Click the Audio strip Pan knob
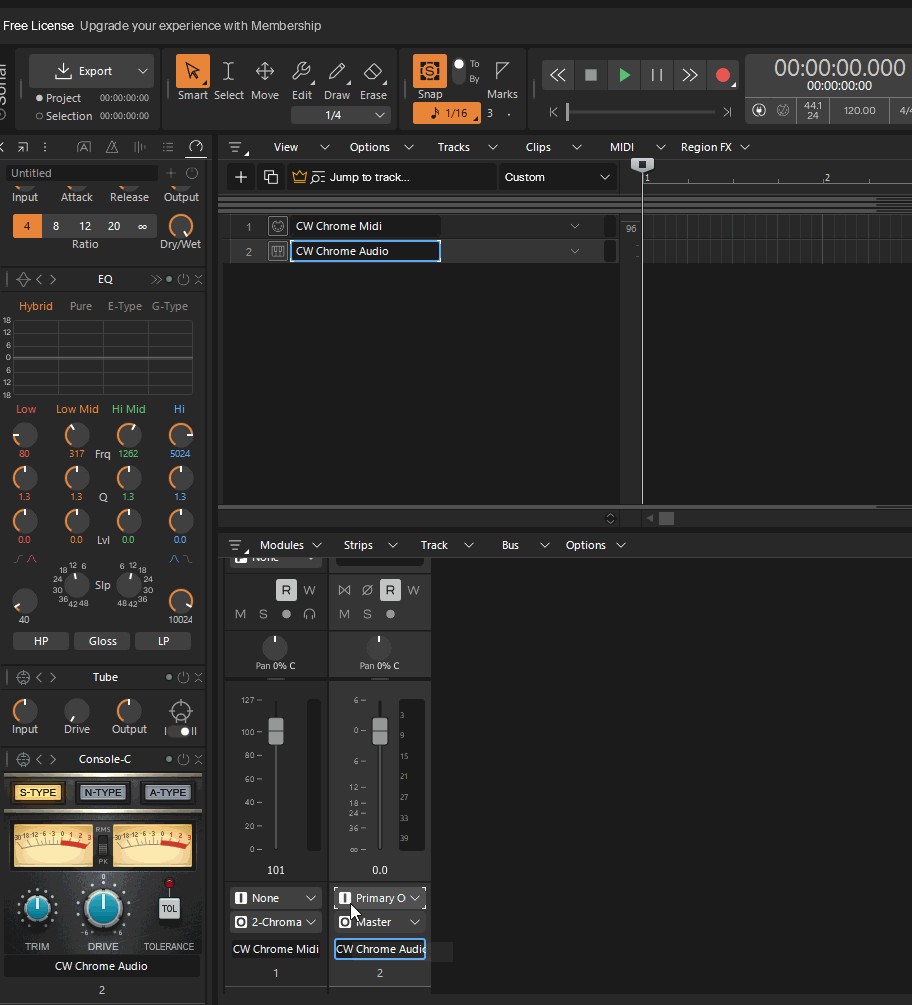This screenshot has height=1005, width=912. pos(379,647)
